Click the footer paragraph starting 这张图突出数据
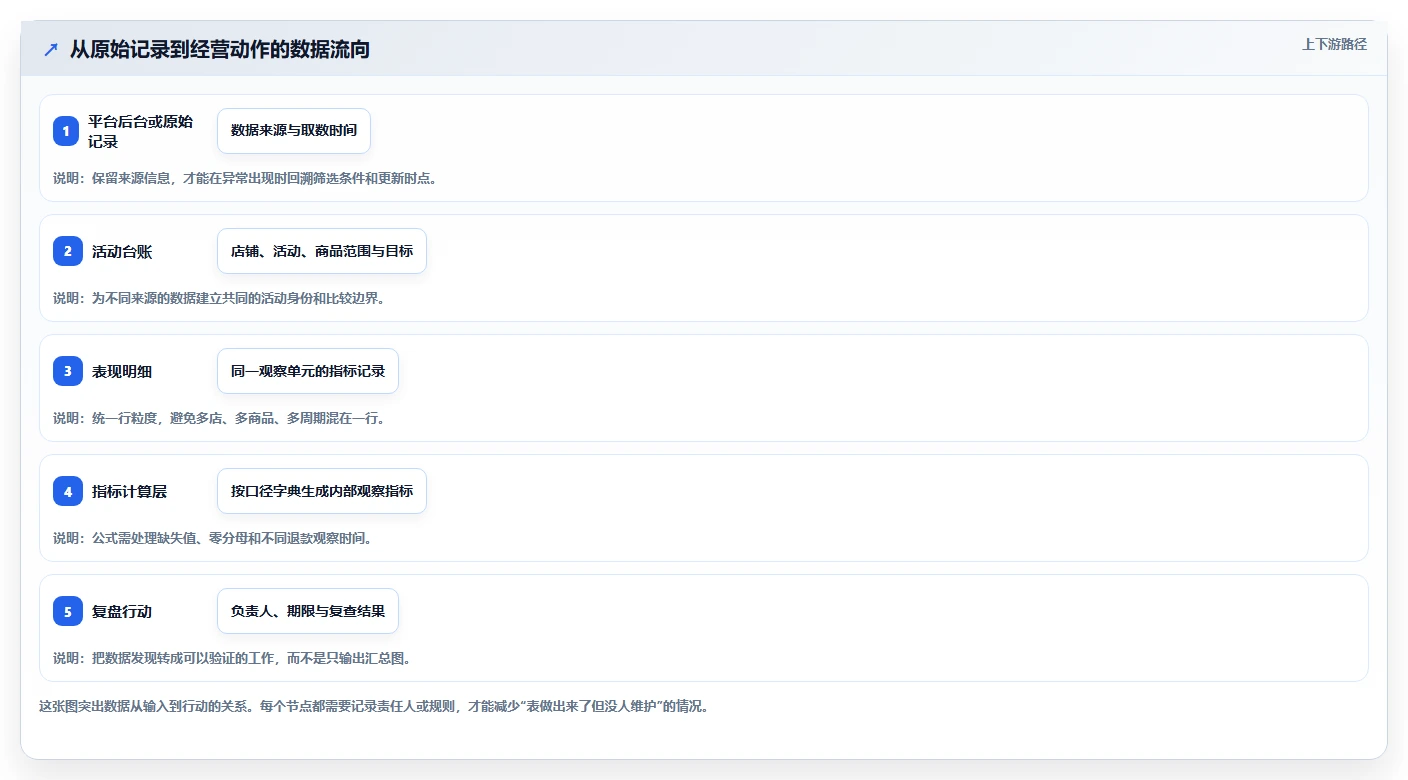1408x780 pixels. pos(374,706)
